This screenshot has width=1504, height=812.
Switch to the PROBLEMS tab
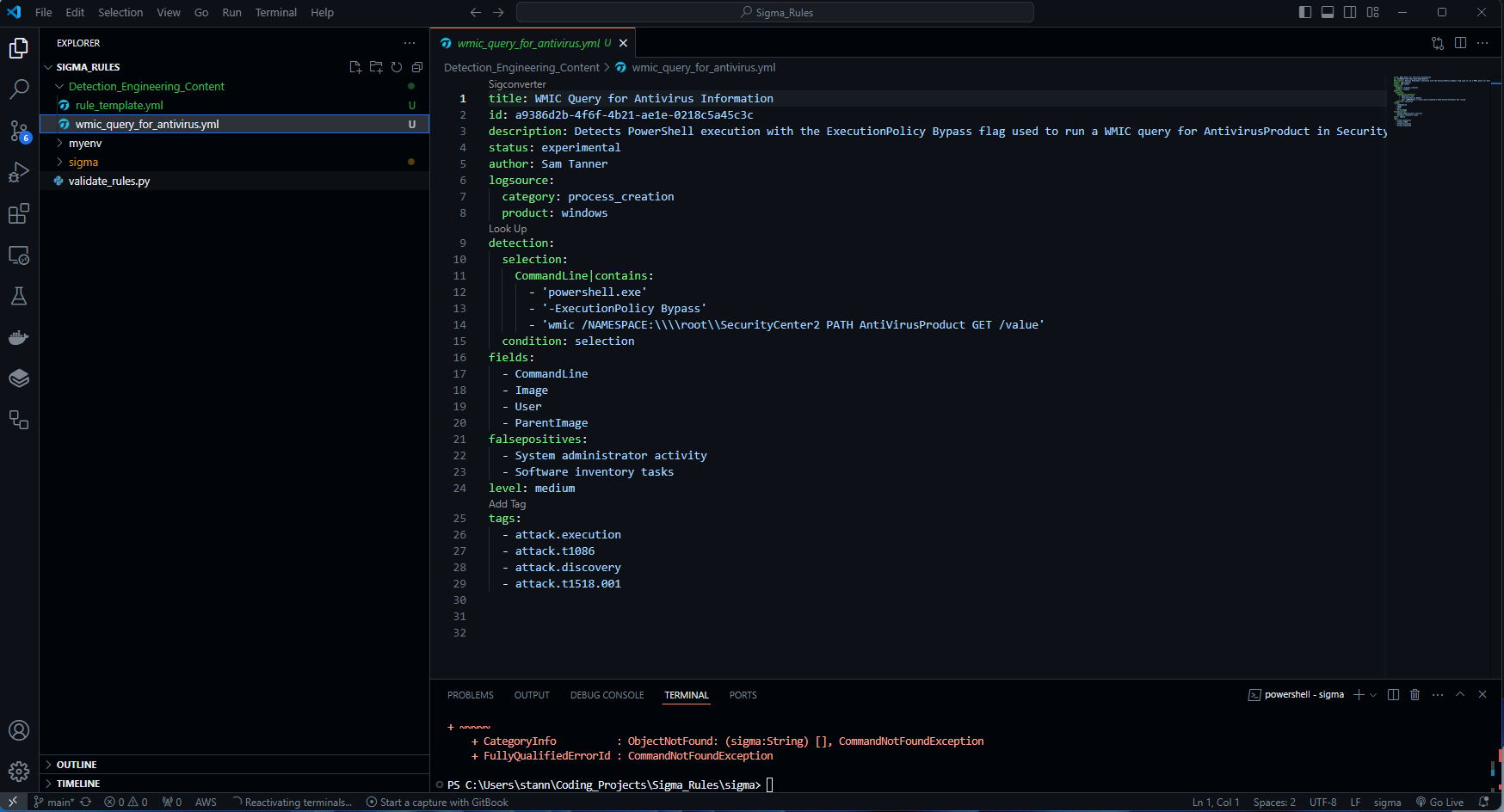[470, 695]
